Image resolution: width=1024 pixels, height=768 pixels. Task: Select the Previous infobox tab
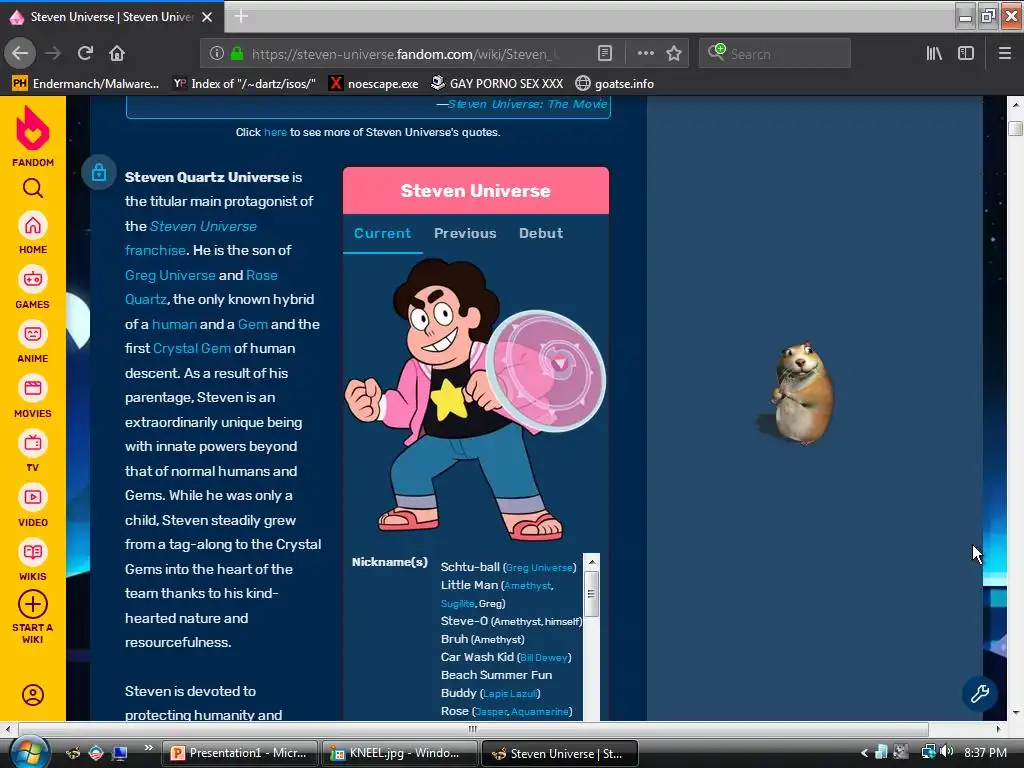[465, 233]
